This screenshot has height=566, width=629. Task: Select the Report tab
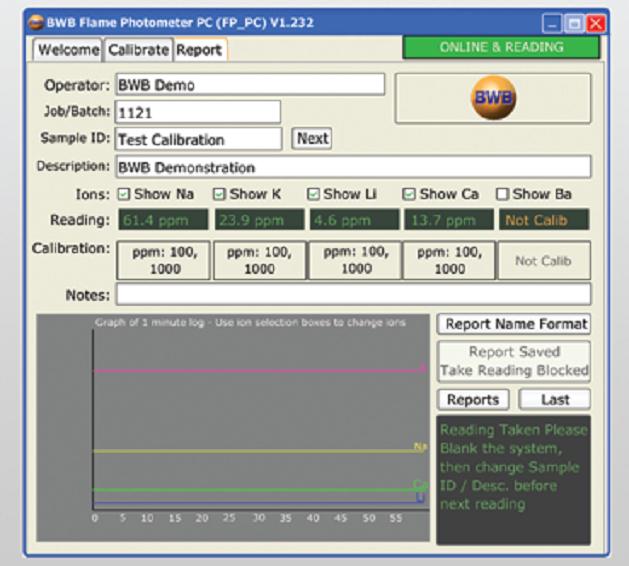pos(199,50)
